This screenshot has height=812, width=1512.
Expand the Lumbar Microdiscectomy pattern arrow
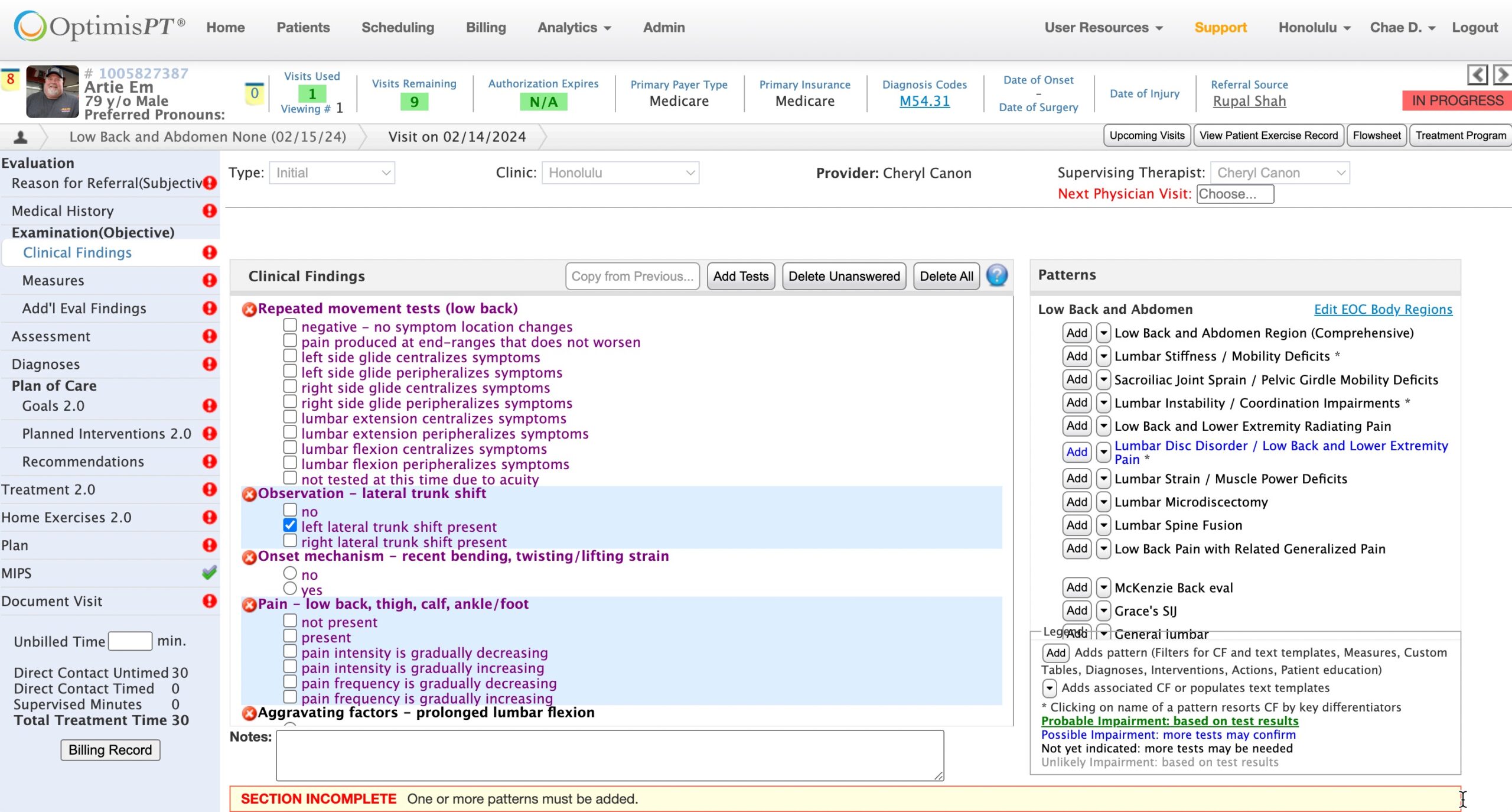[1103, 502]
